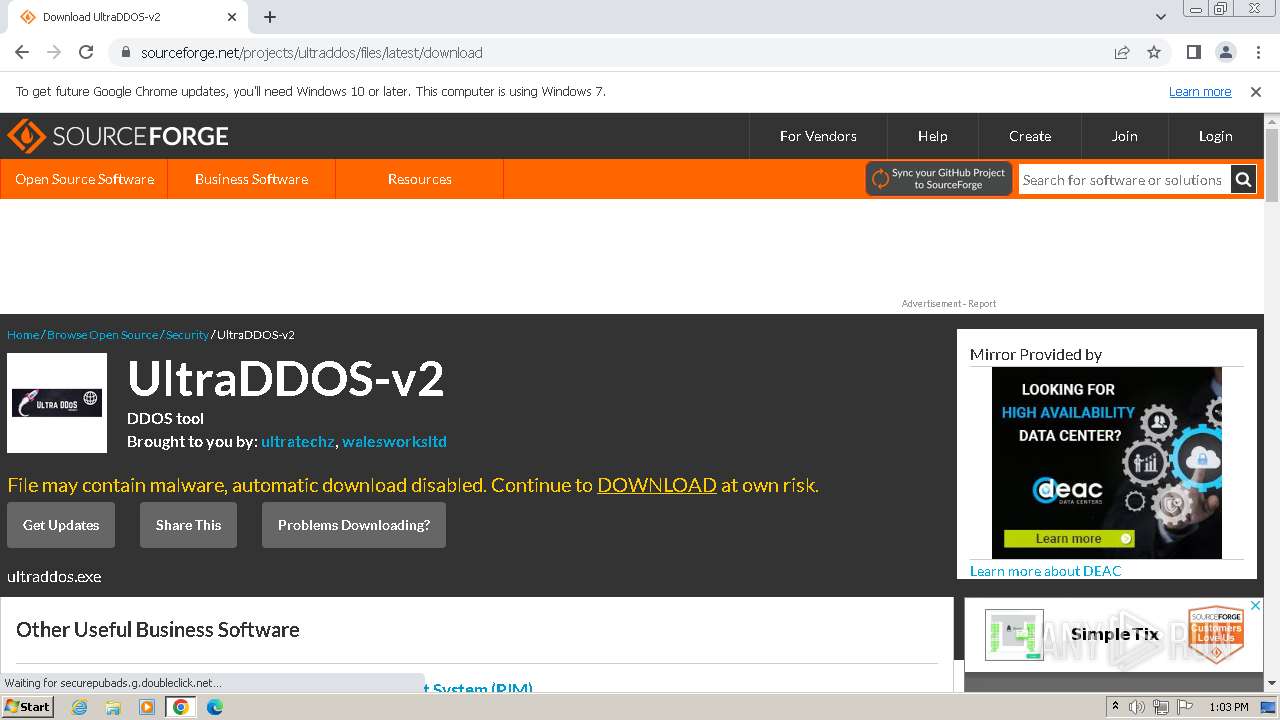Bookmark this page with the star icon
Screen dimensions: 1280x720
[1154, 52]
